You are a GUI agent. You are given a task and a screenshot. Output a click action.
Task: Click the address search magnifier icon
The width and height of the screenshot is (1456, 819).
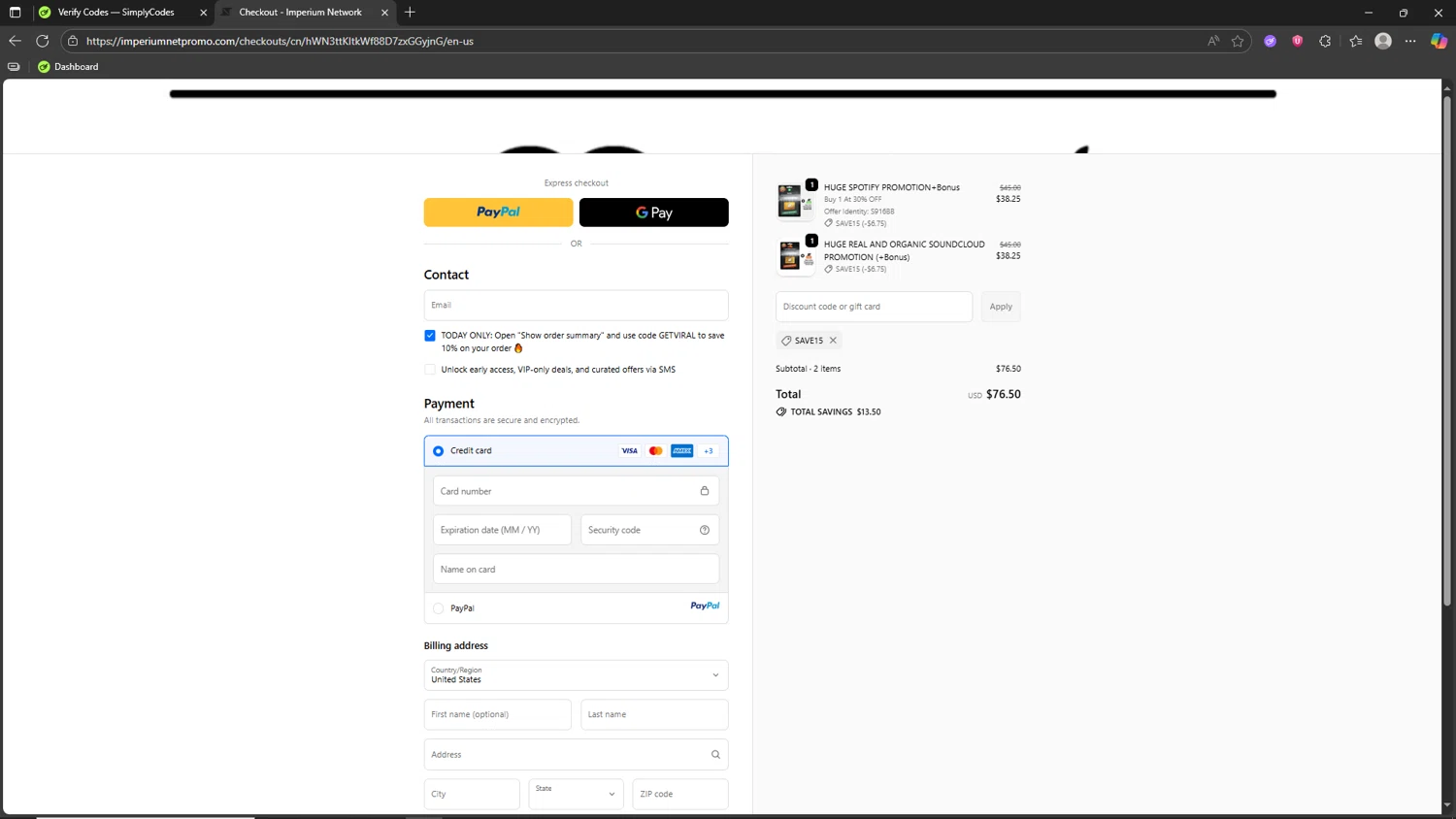[x=715, y=754]
